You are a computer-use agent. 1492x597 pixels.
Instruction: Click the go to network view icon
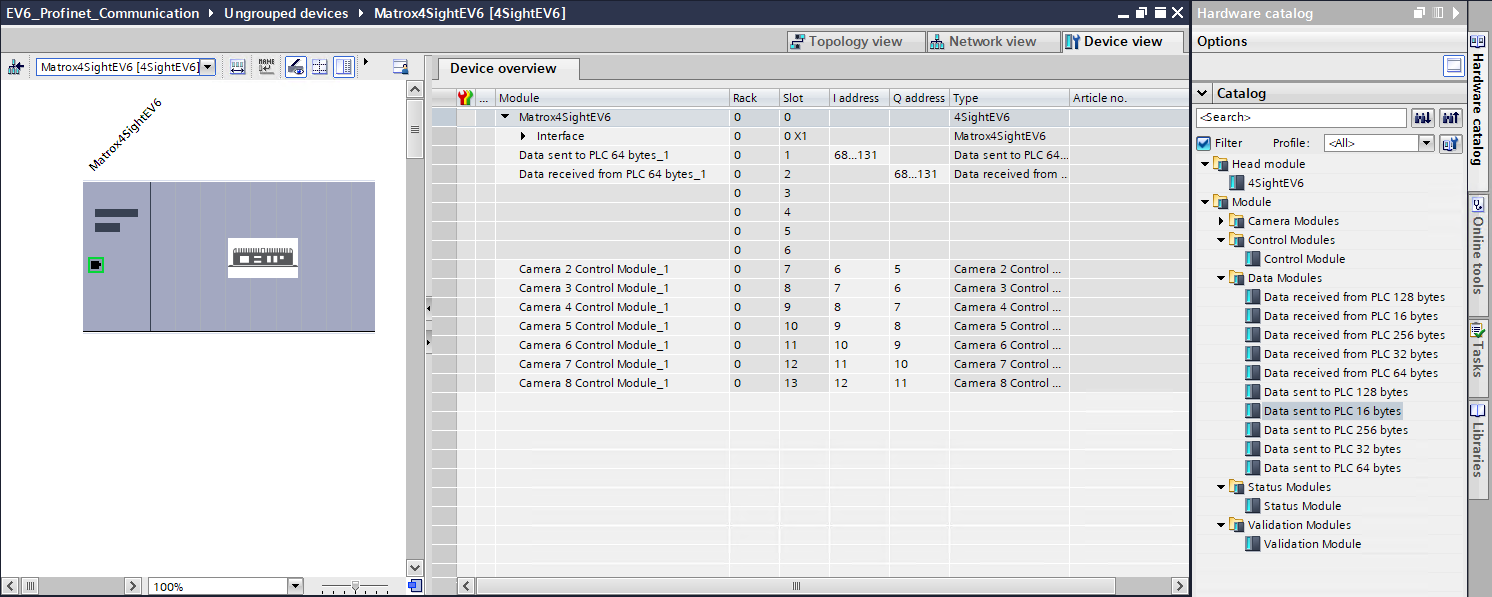(x=16, y=67)
